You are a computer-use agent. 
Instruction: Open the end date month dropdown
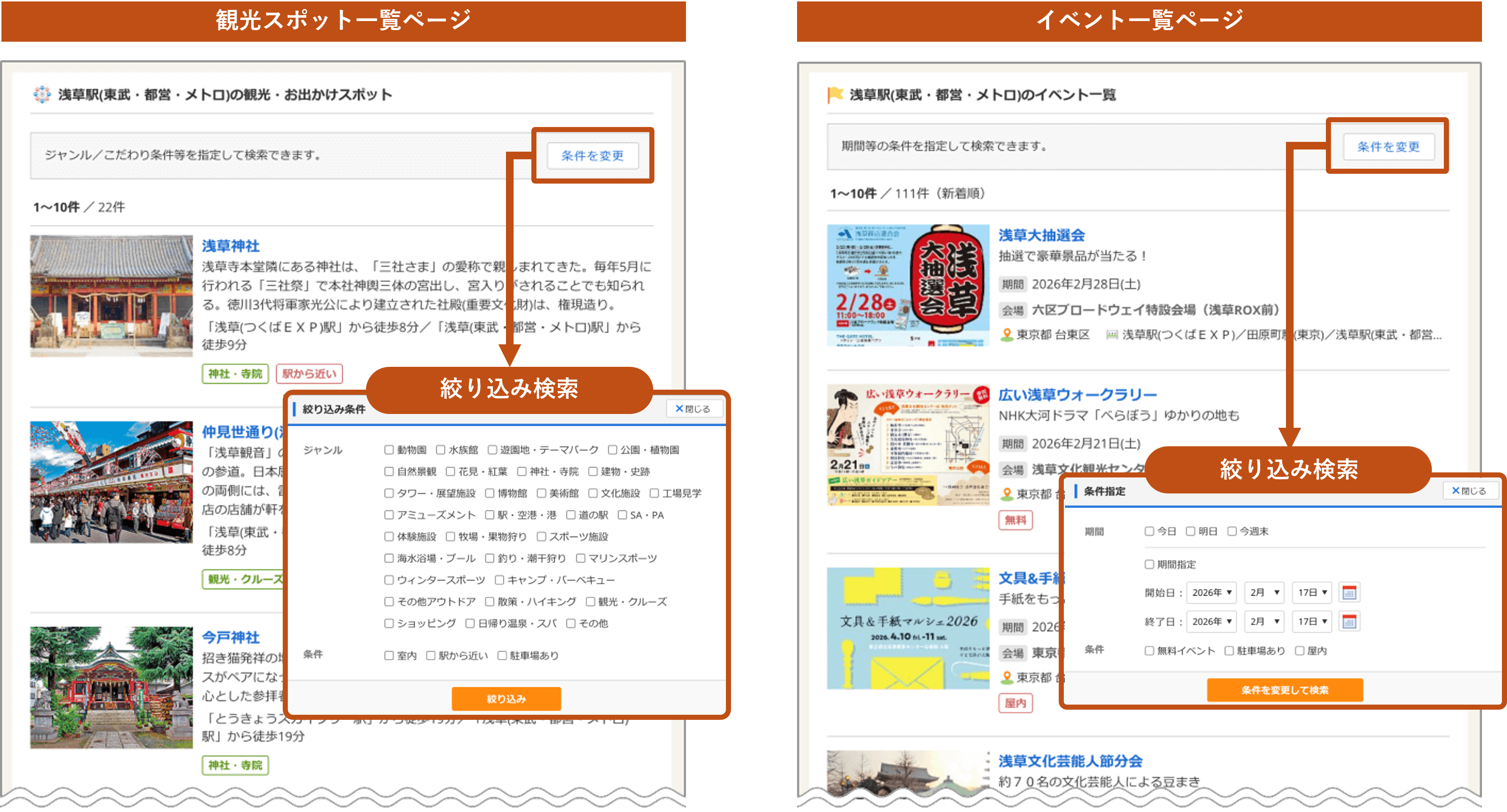tap(1263, 621)
